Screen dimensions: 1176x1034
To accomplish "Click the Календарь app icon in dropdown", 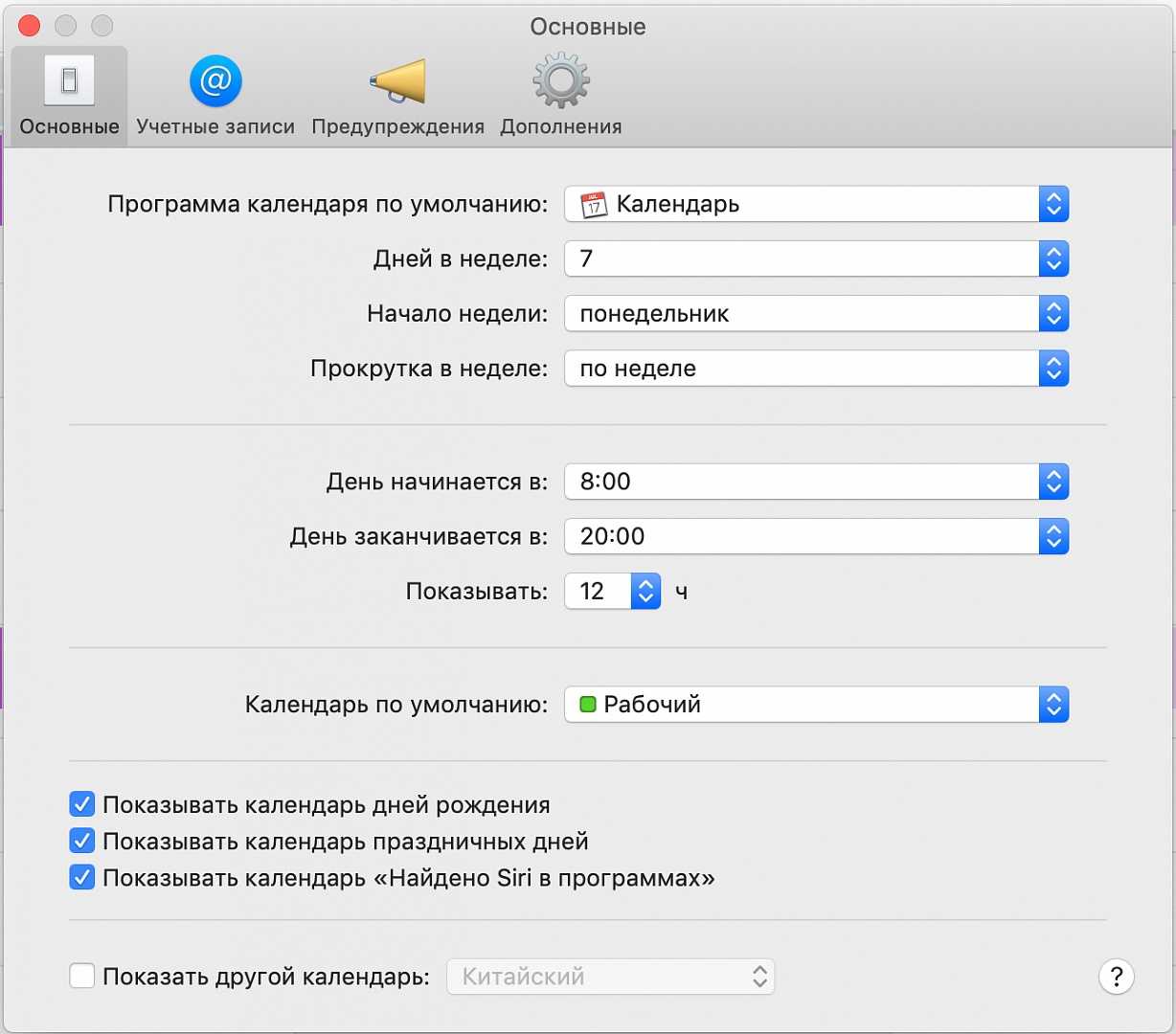I will (x=594, y=204).
